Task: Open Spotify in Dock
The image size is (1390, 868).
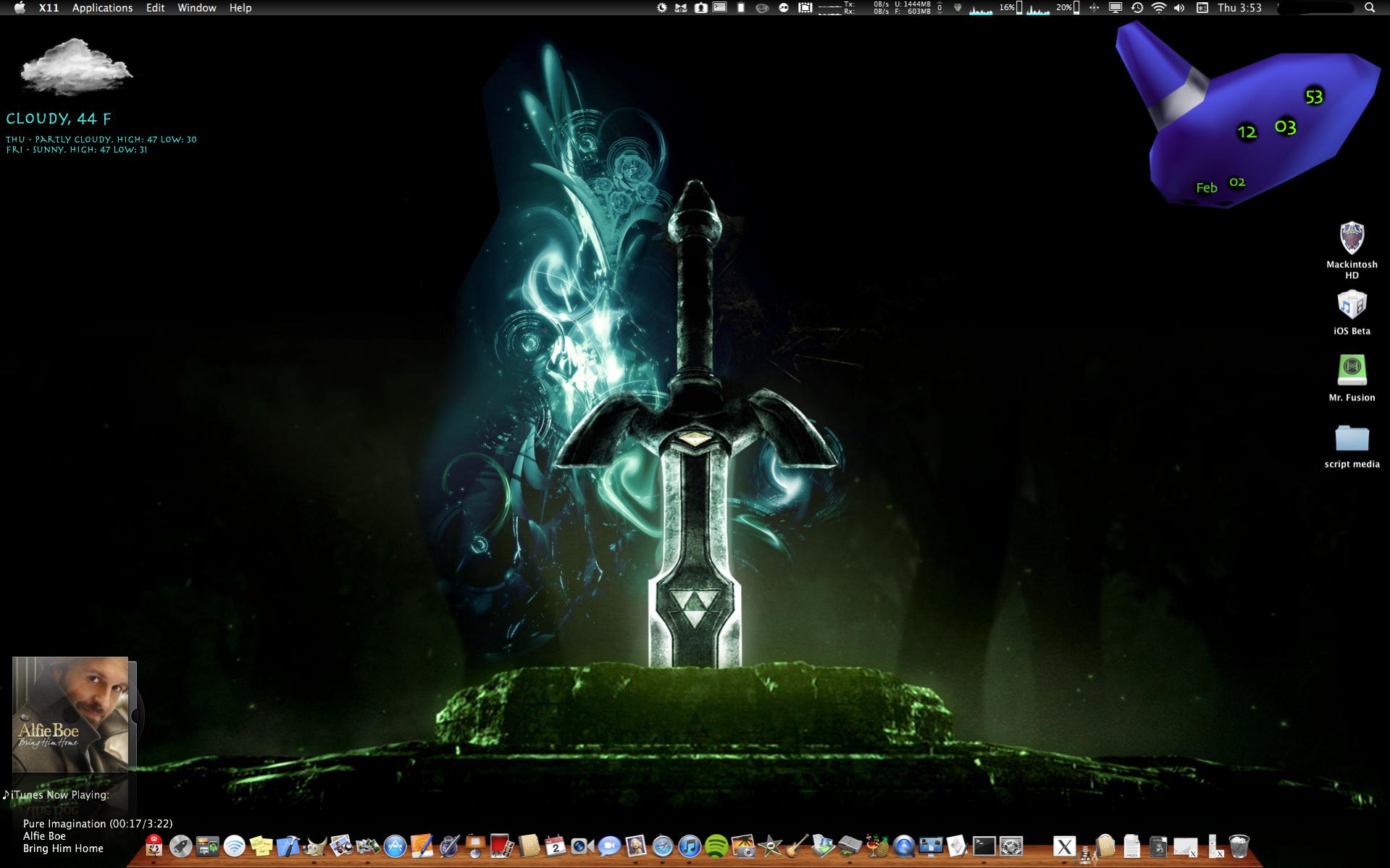Action: click(x=716, y=846)
